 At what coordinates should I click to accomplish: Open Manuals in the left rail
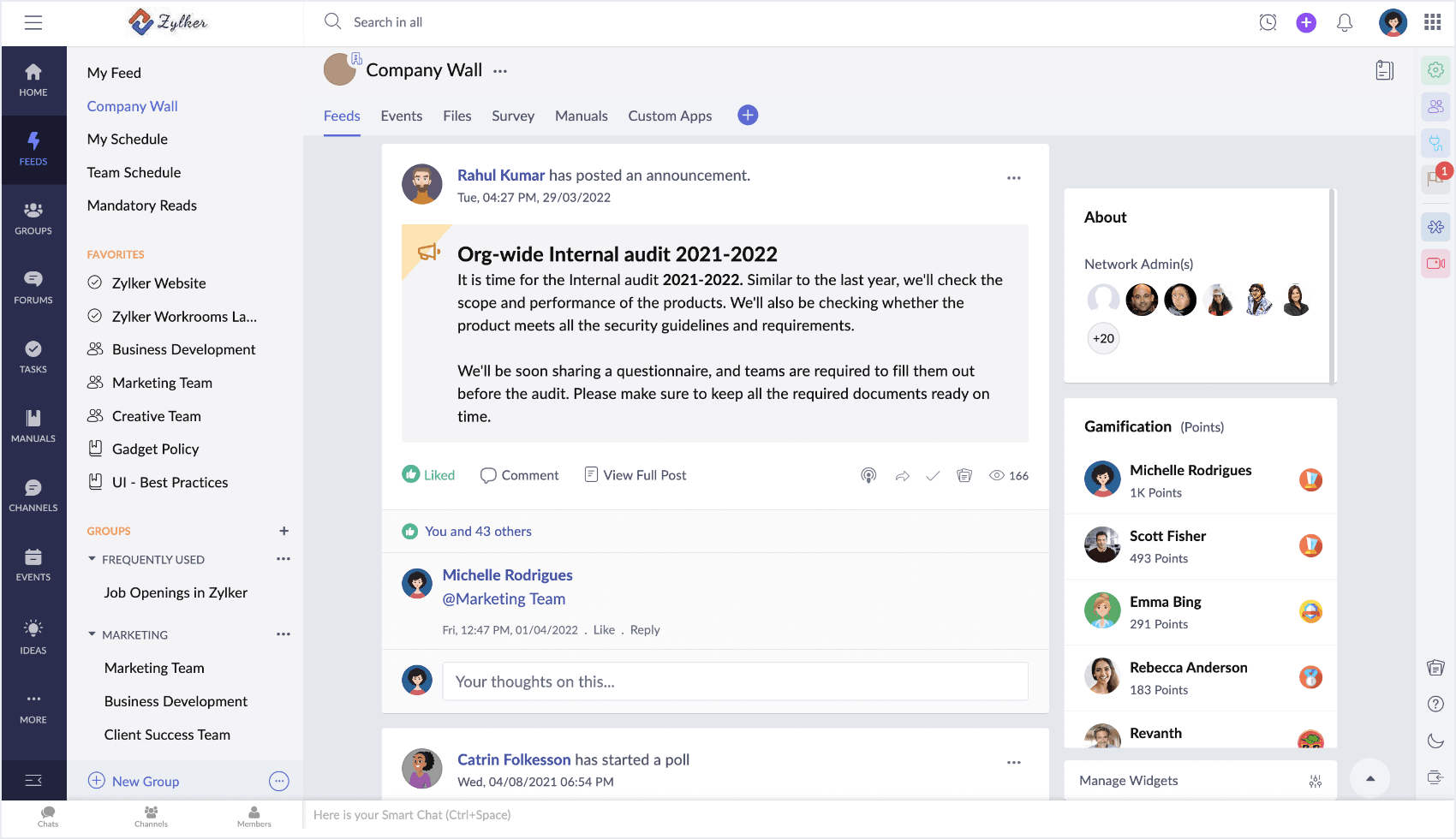pyautogui.click(x=33, y=426)
